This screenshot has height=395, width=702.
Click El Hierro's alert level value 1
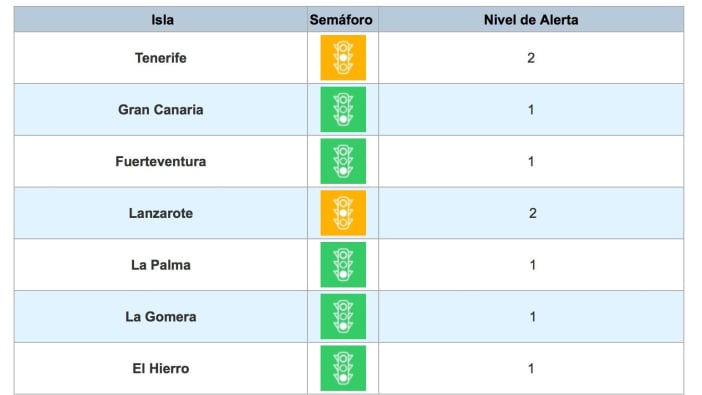pyautogui.click(x=531, y=369)
